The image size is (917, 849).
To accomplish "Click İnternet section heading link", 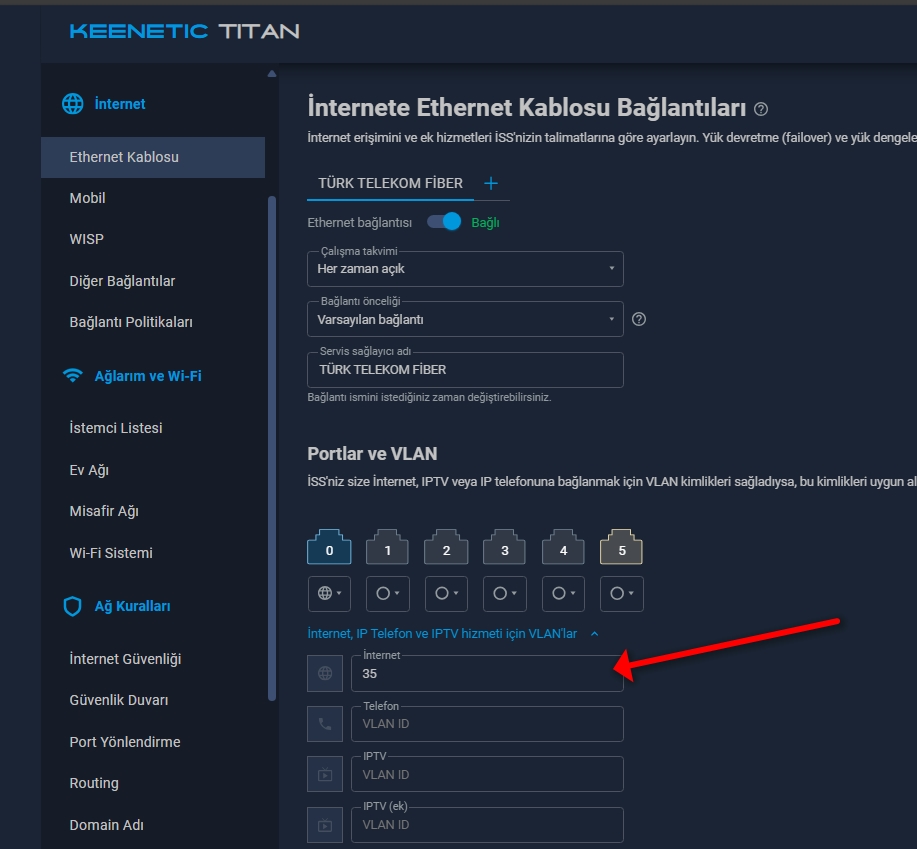I will (x=120, y=104).
